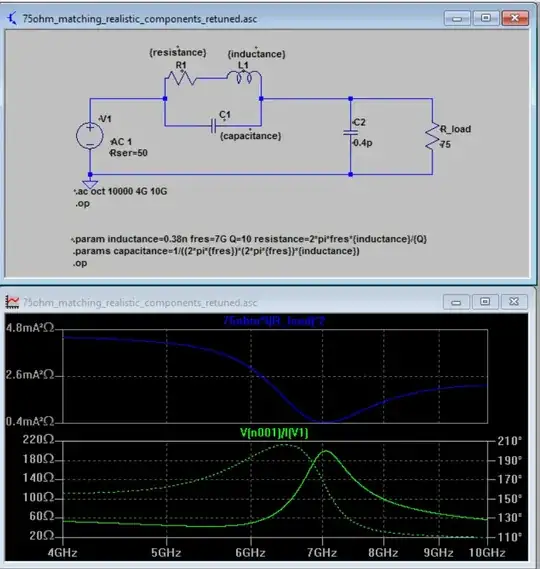The image size is (540, 569).
Task: Click the 10GHz frequency axis label
Action: pos(487,553)
